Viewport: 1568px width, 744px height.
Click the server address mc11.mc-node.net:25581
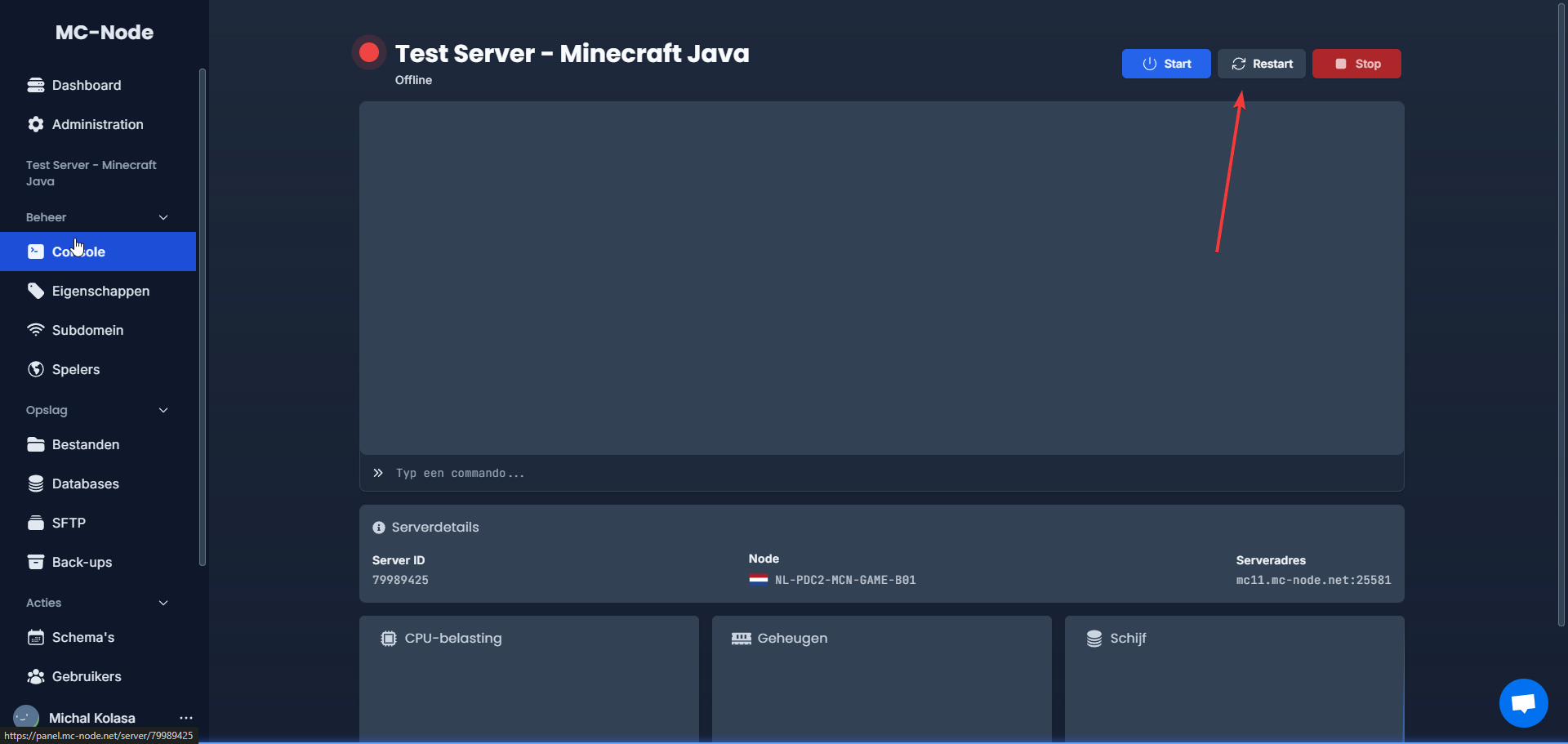point(1313,580)
